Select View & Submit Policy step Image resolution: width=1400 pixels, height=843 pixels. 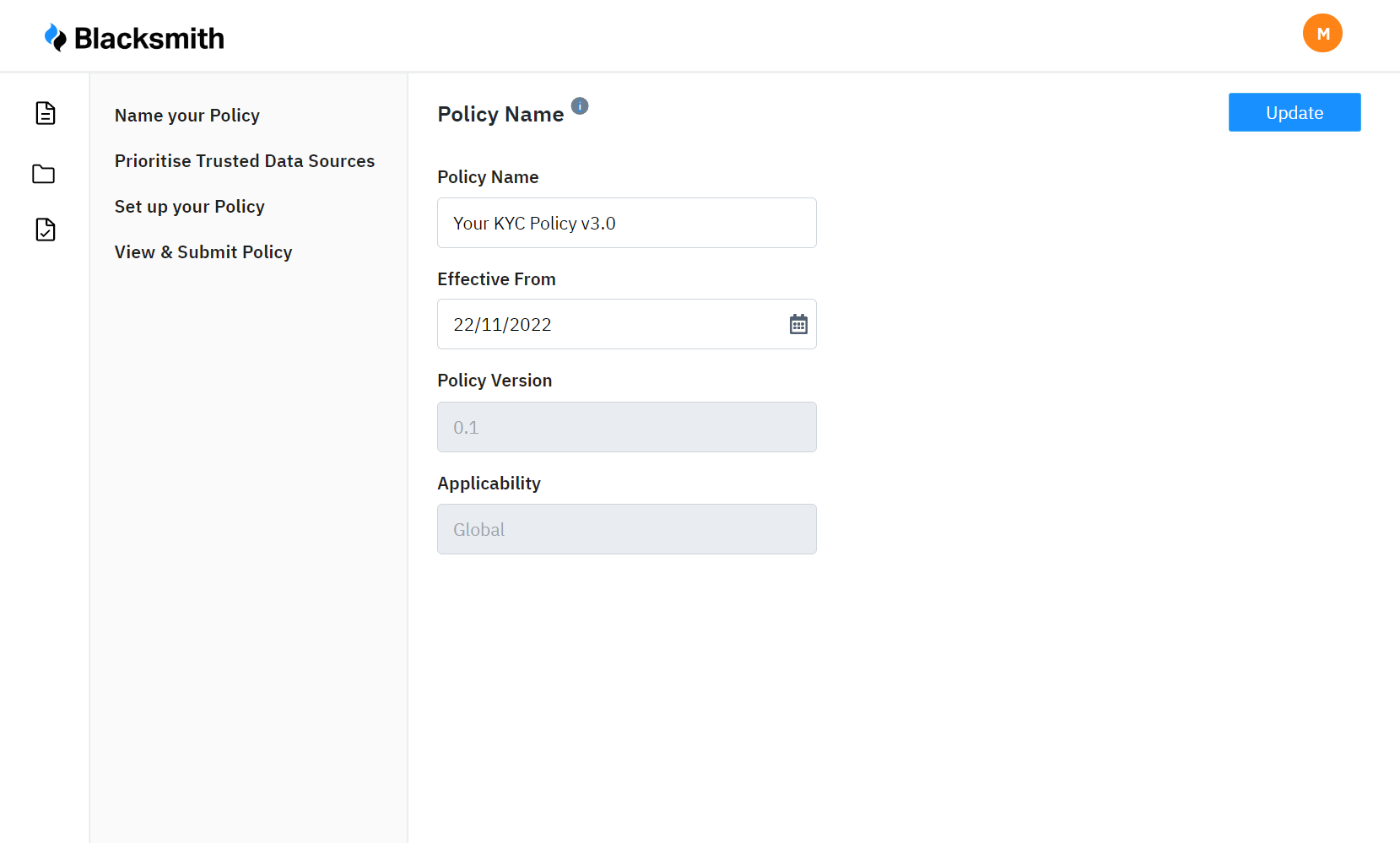203,252
